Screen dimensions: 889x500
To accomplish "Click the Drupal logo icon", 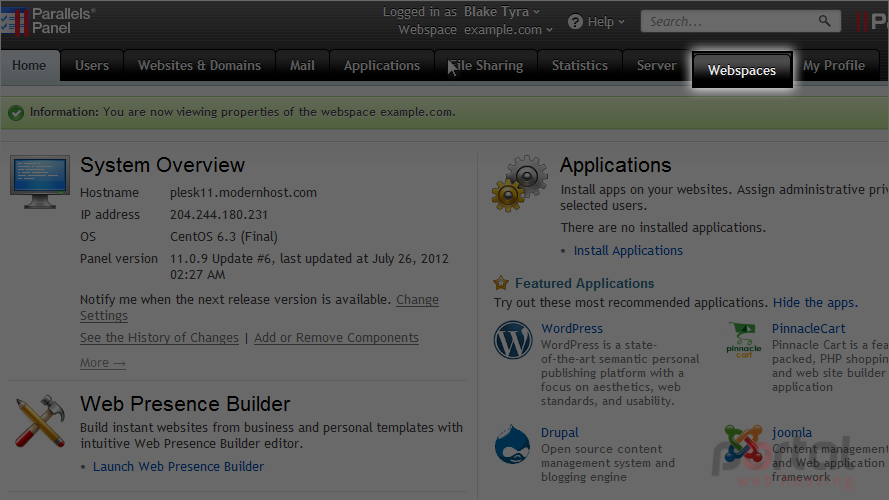I will [512, 444].
